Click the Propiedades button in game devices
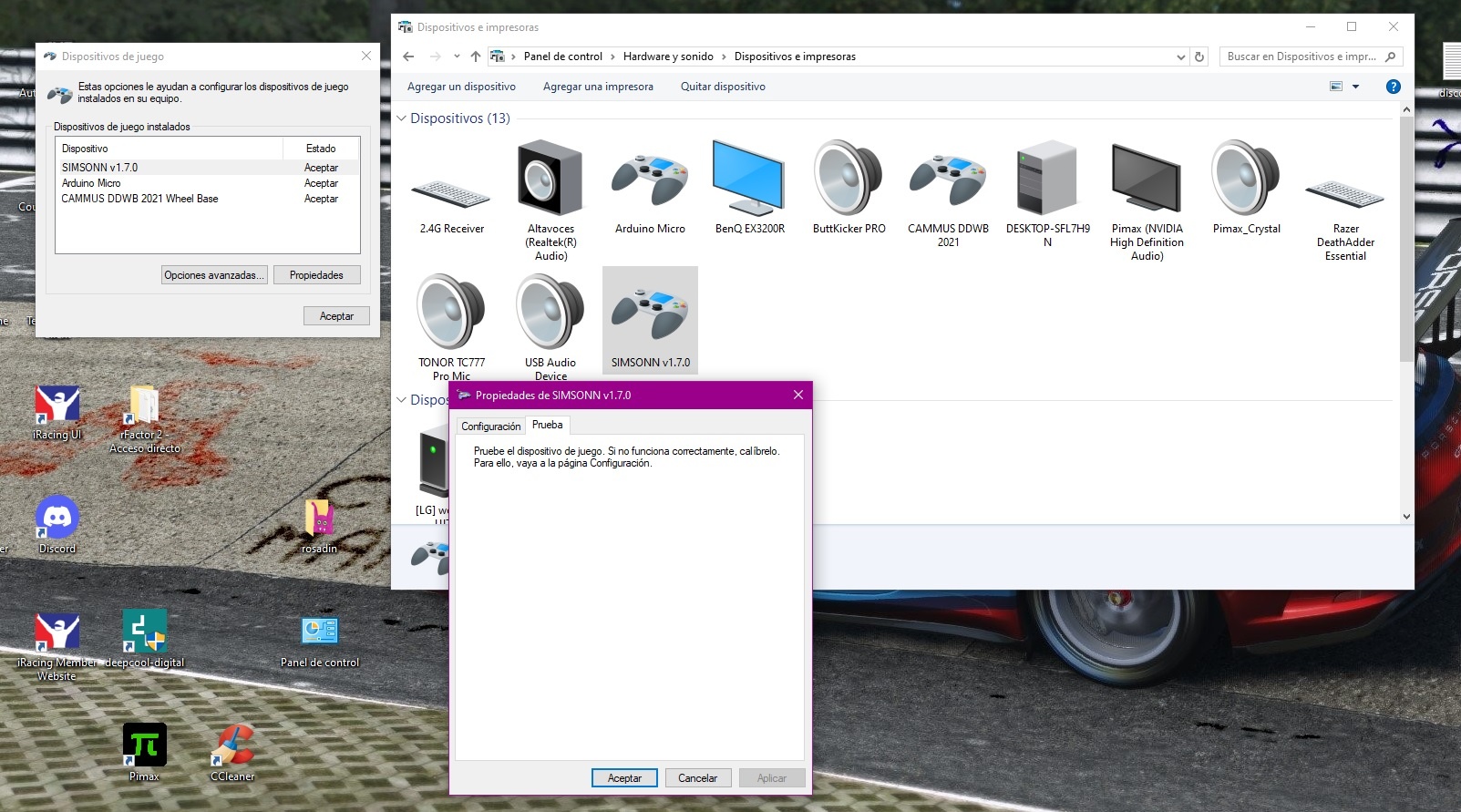This screenshot has width=1461, height=812. [316, 275]
